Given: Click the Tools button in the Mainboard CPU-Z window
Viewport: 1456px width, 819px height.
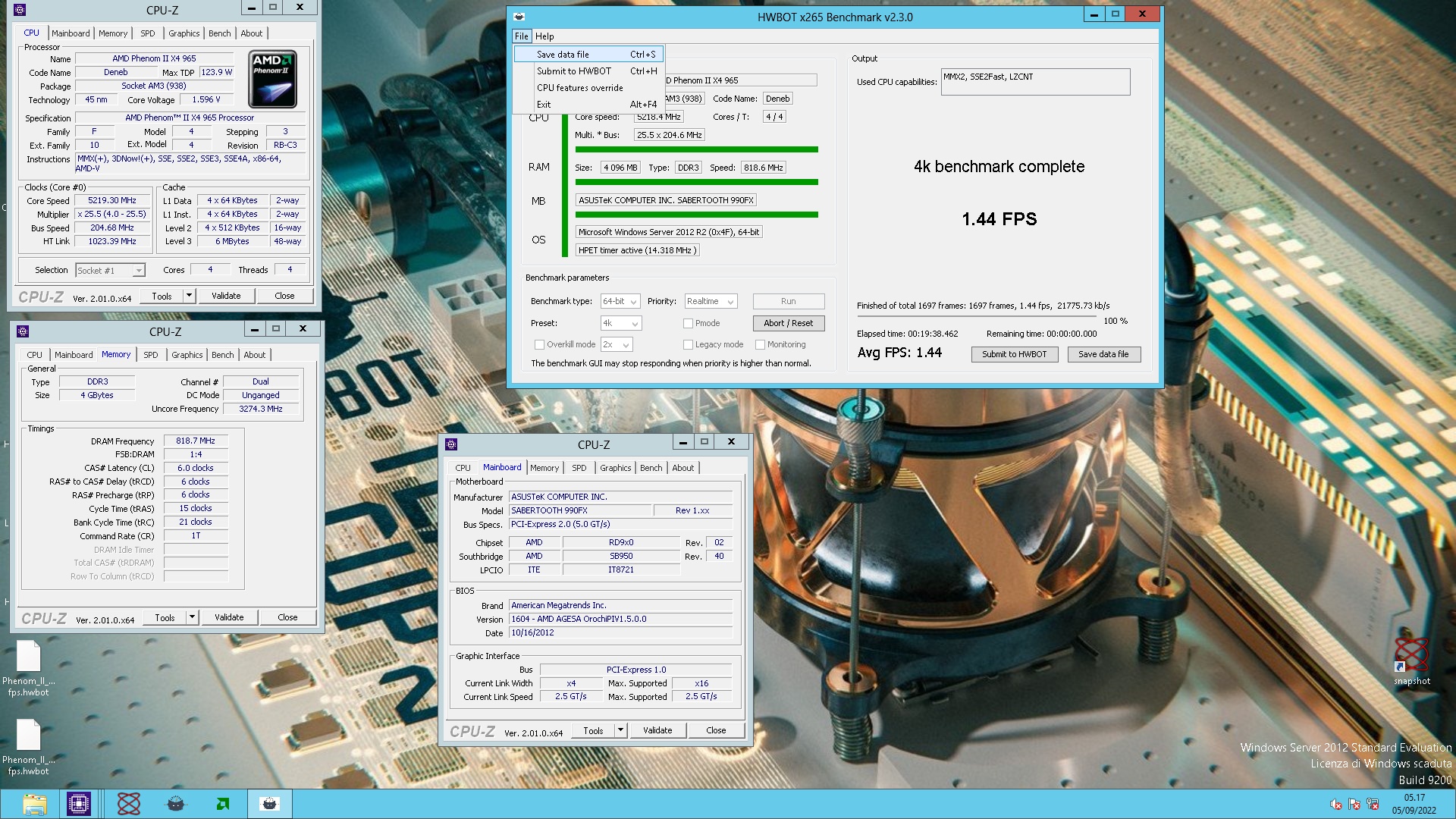Looking at the screenshot, I should click(593, 730).
